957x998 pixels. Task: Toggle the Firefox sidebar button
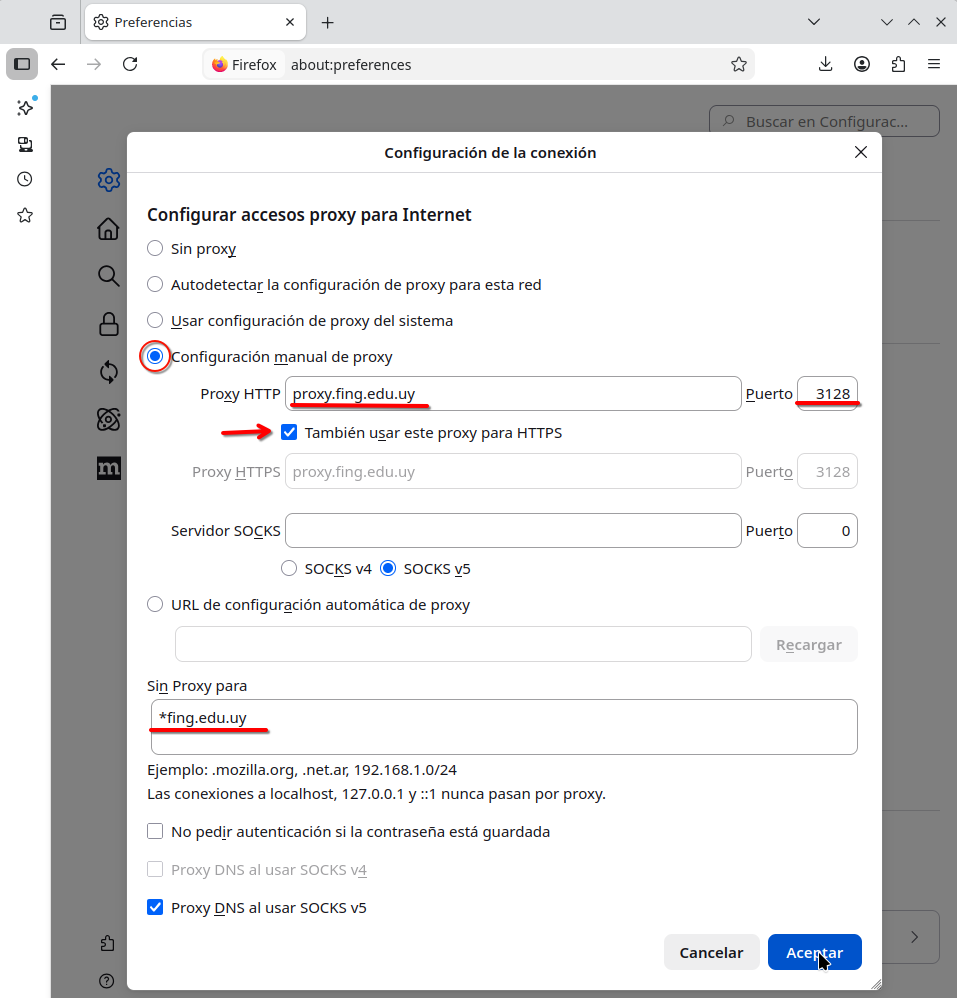click(22, 64)
